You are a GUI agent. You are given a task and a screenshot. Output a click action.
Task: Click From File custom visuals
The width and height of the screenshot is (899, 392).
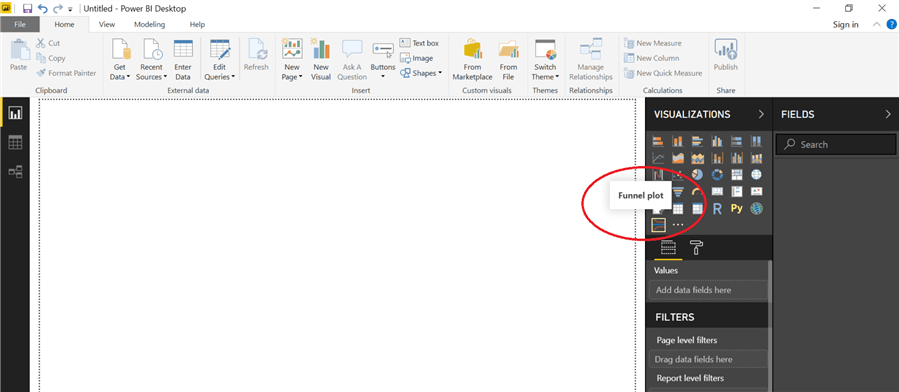[x=508, y=59]
